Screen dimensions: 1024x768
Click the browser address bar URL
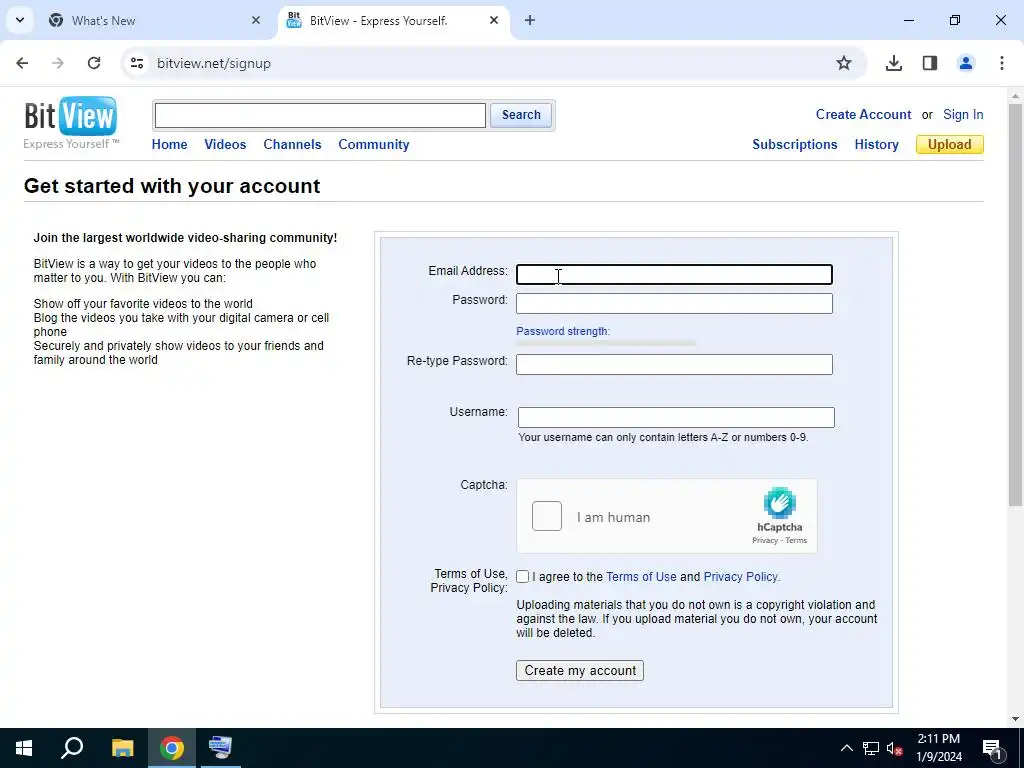[214, 63]
